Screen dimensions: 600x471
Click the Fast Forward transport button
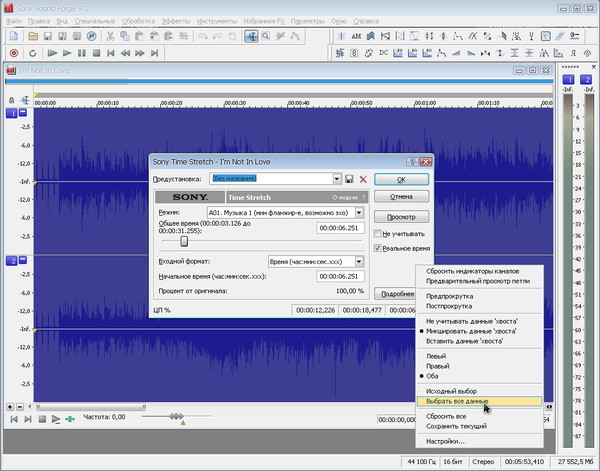140,53
